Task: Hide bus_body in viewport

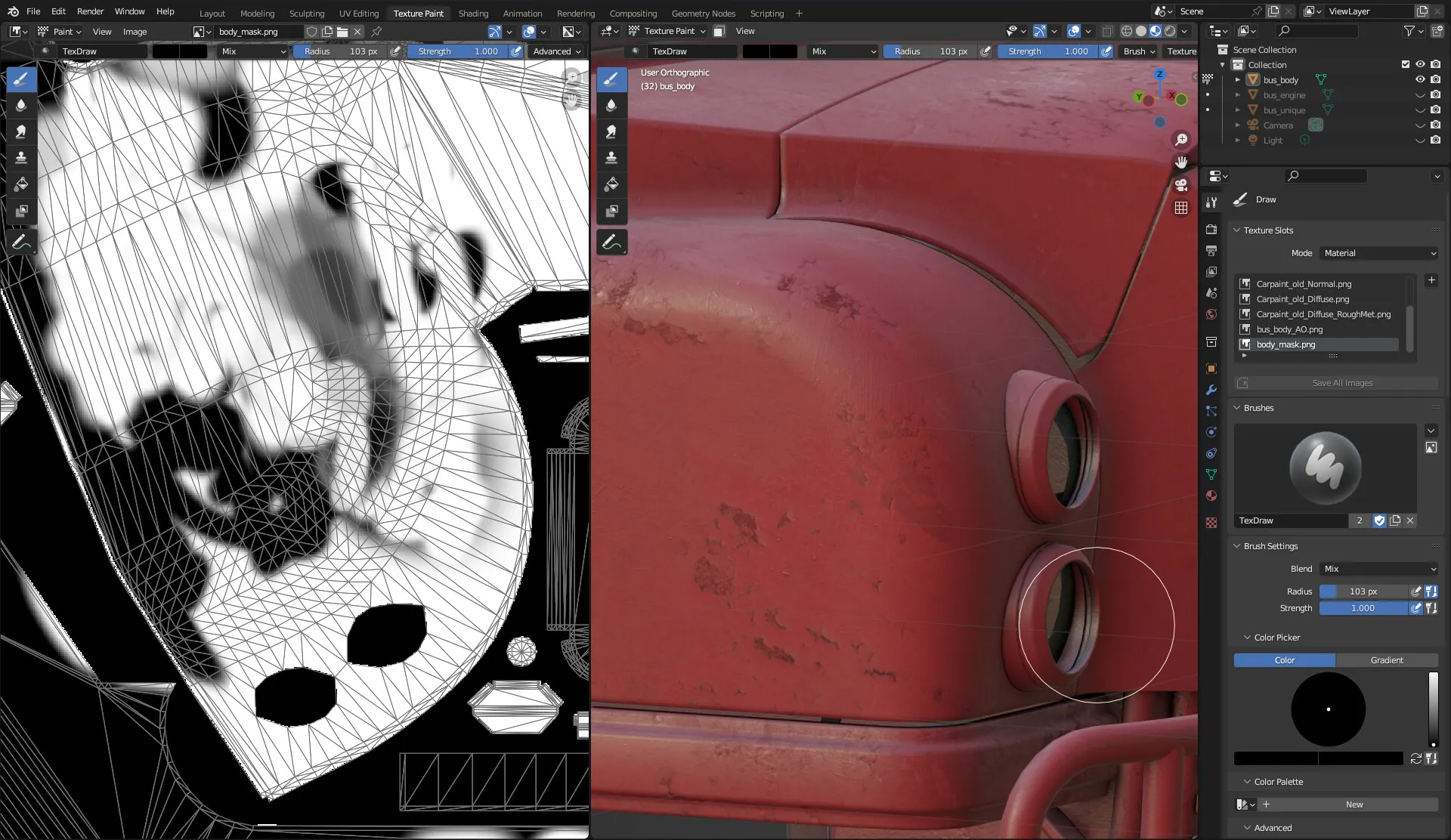Action: (1420, 79)
